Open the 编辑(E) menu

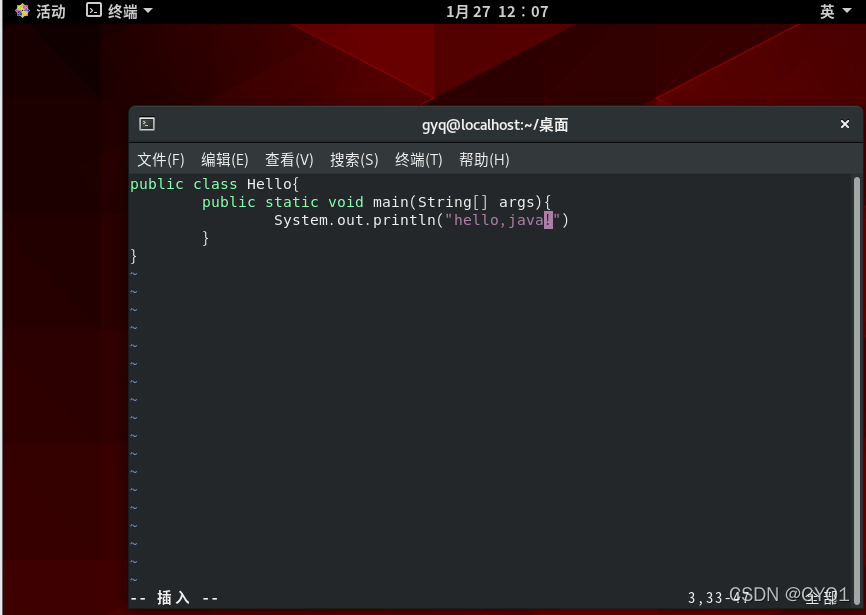pyautogui.click(x=224, y=159)
